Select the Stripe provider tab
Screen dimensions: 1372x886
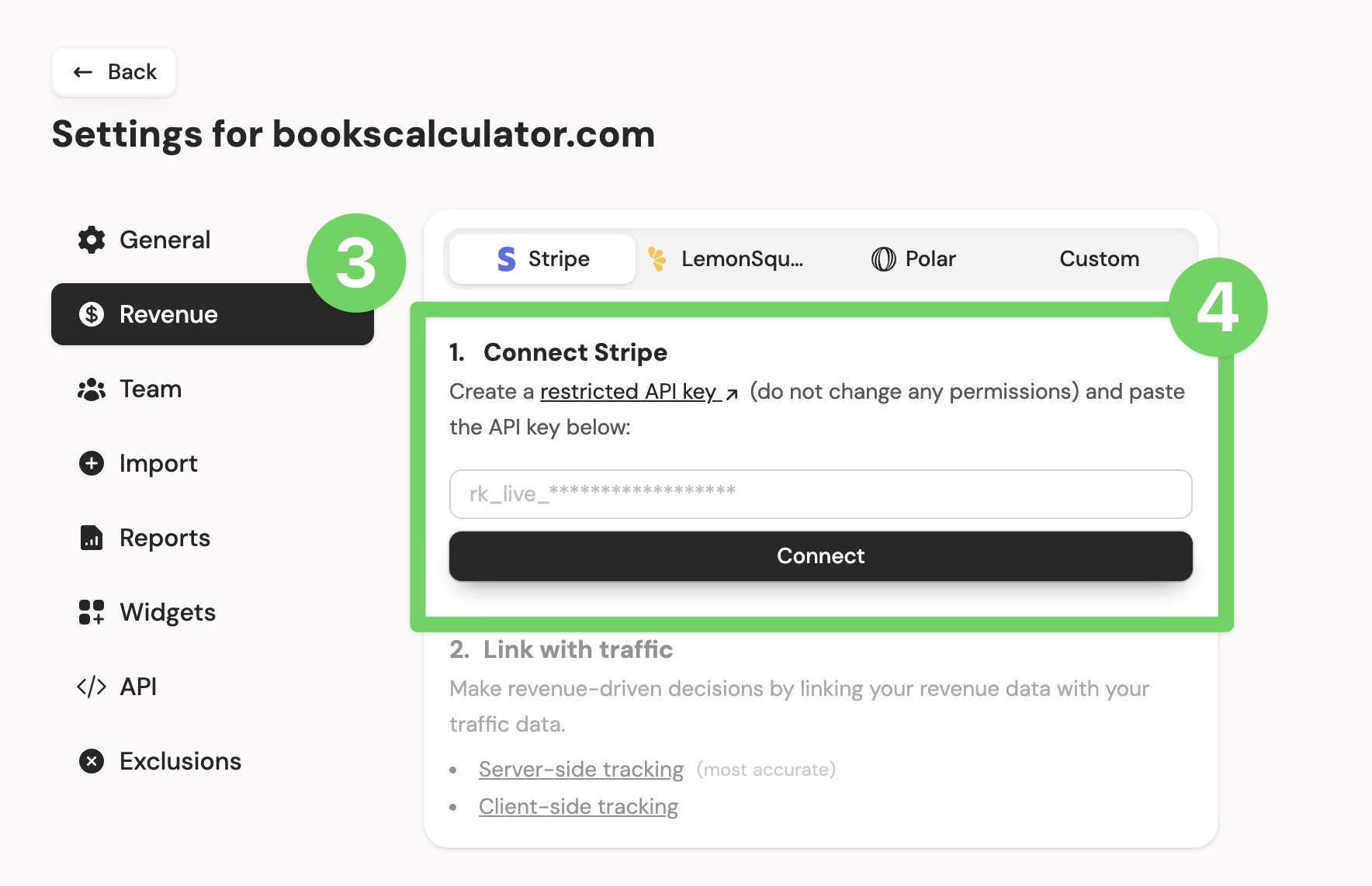click(542, 259)
